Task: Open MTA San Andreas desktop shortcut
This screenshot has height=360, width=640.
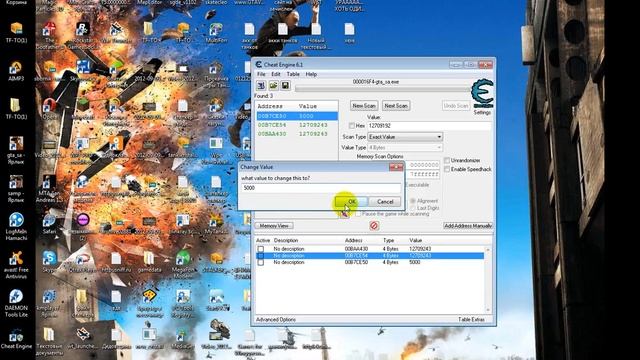Action: 49,189
